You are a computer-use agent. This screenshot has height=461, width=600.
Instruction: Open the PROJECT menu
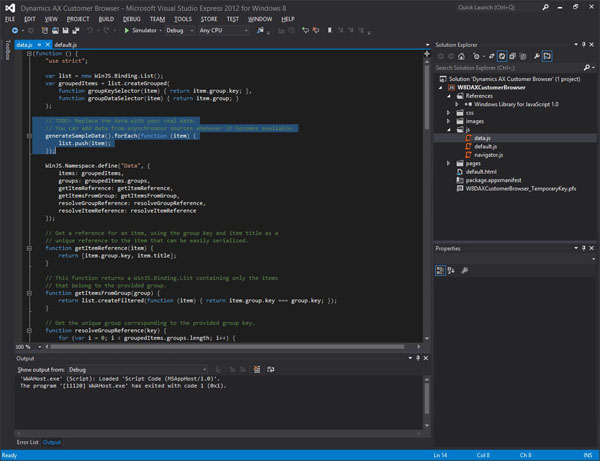[x=78, y=19]
